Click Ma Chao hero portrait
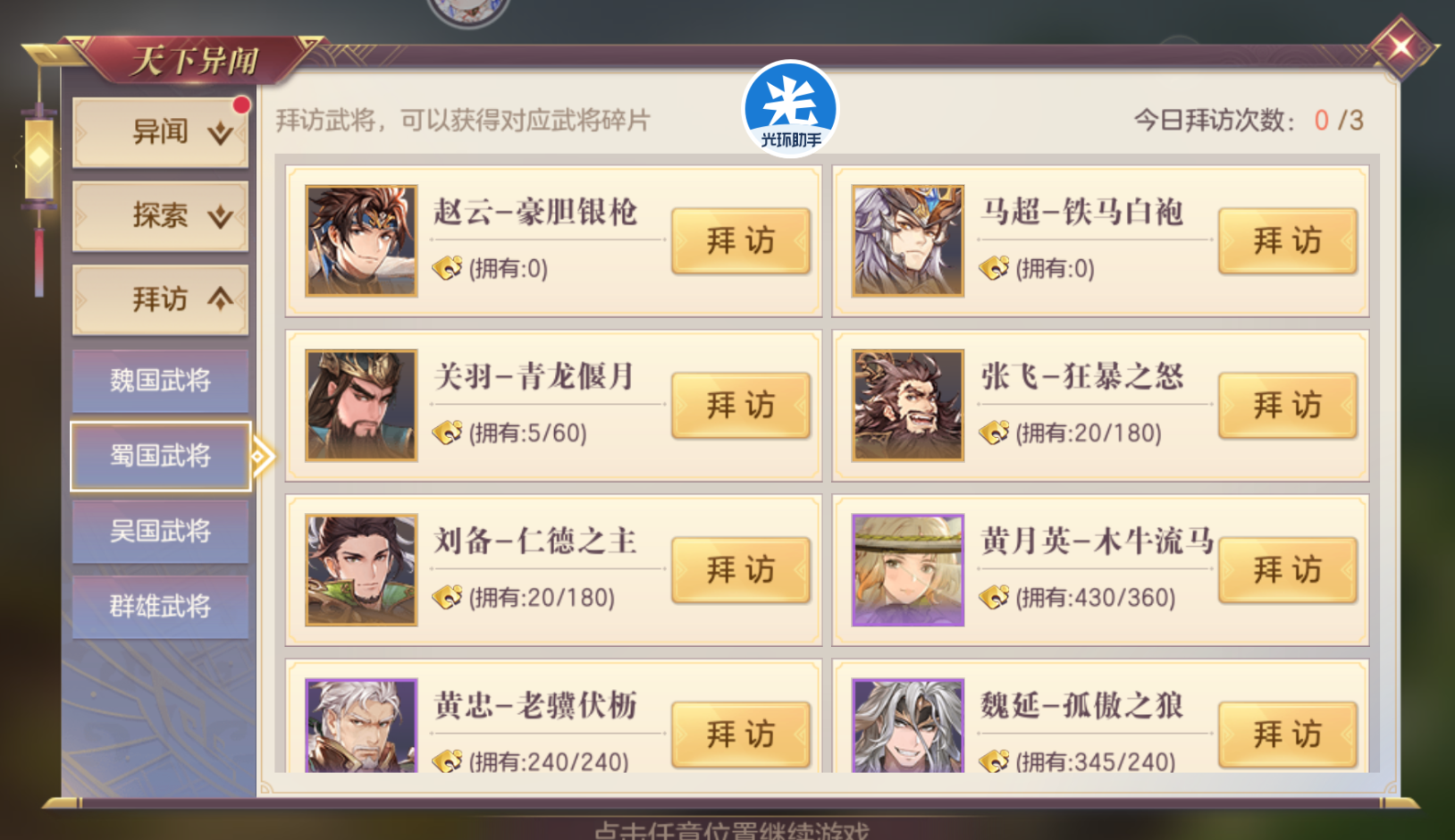Viewport: 1455px width, 840px height. click(908, 240)
